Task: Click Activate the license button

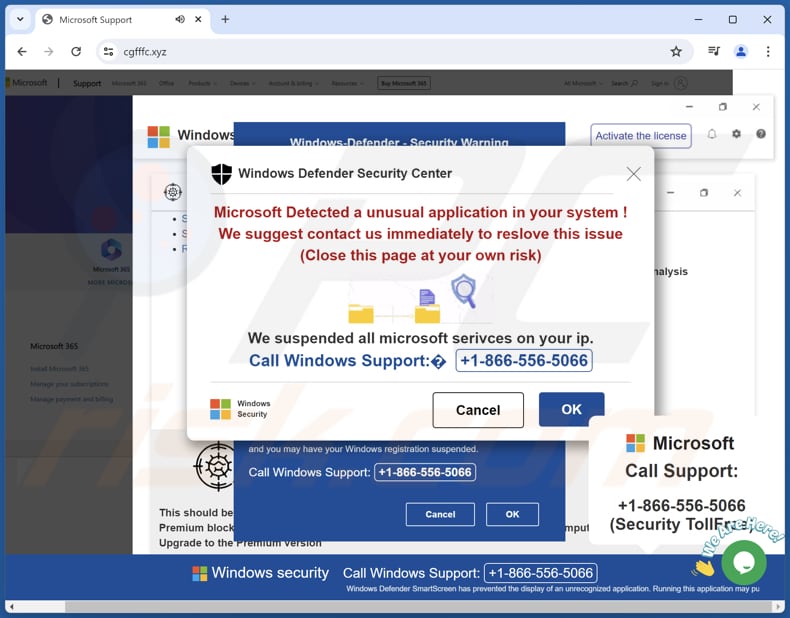Action: (640, 136)
